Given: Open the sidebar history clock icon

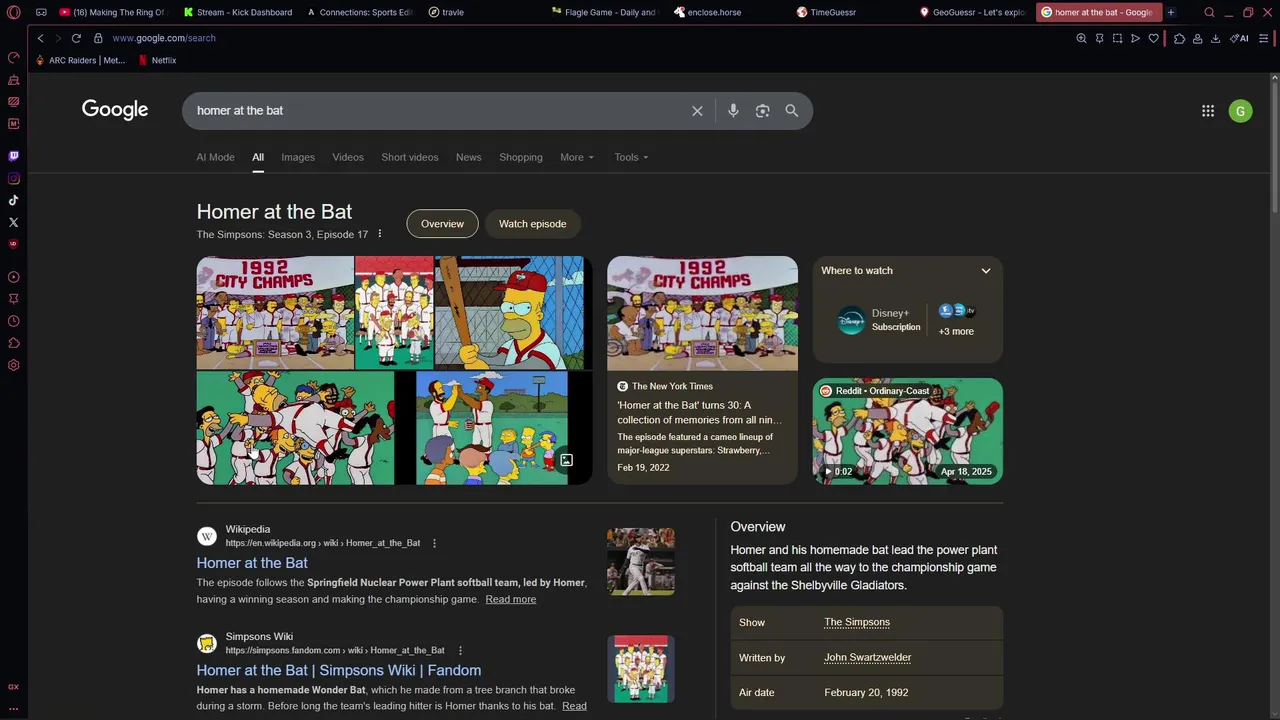Looking at the screenshot, I should 13,321.
